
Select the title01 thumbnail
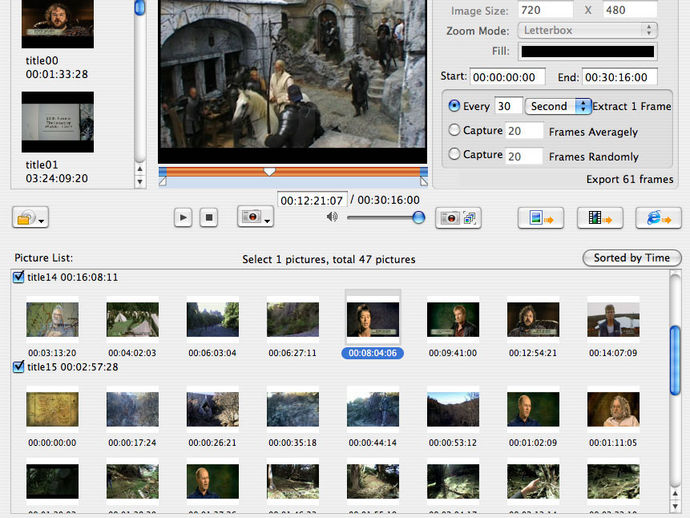tap(58, 122)
